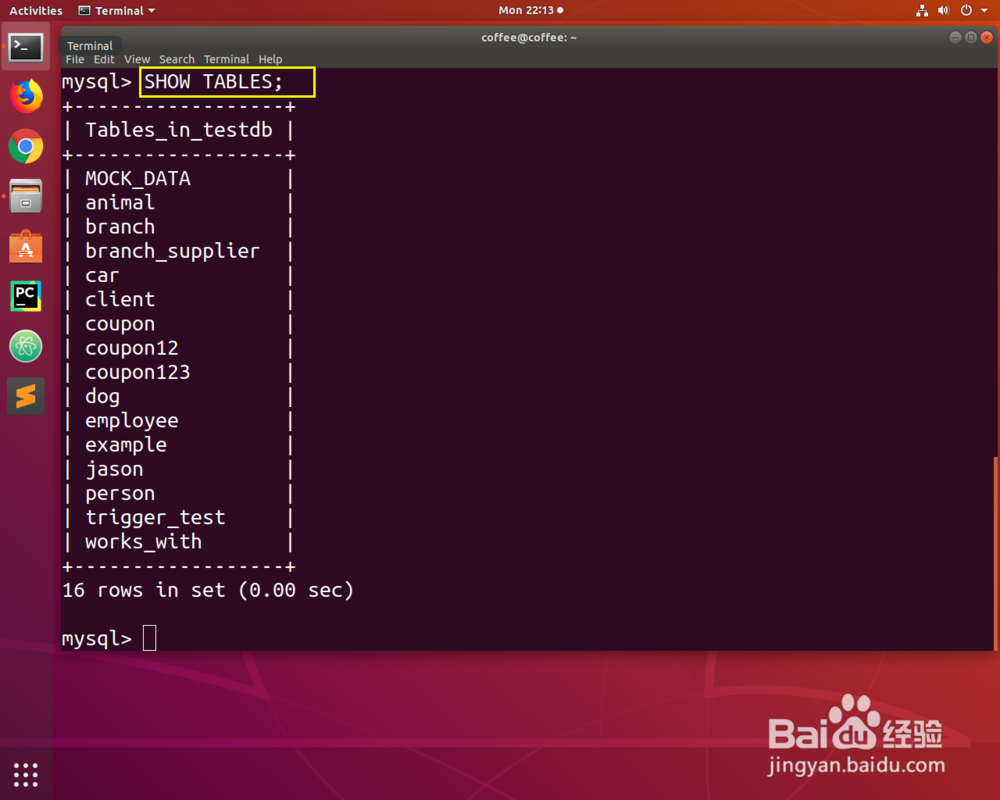This screenshot has width=1000, height=800.
Task: Open the Activities overview
Action: pos(36,10)
